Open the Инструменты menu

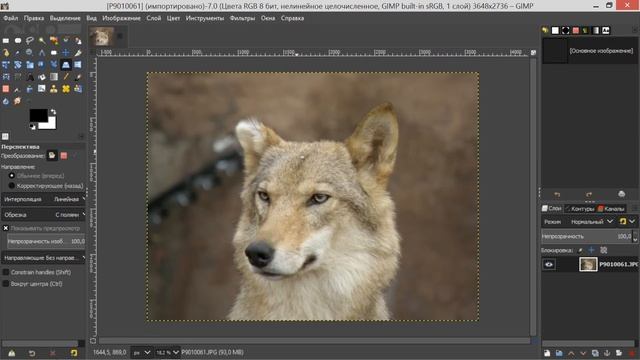(x=204, y=18)
